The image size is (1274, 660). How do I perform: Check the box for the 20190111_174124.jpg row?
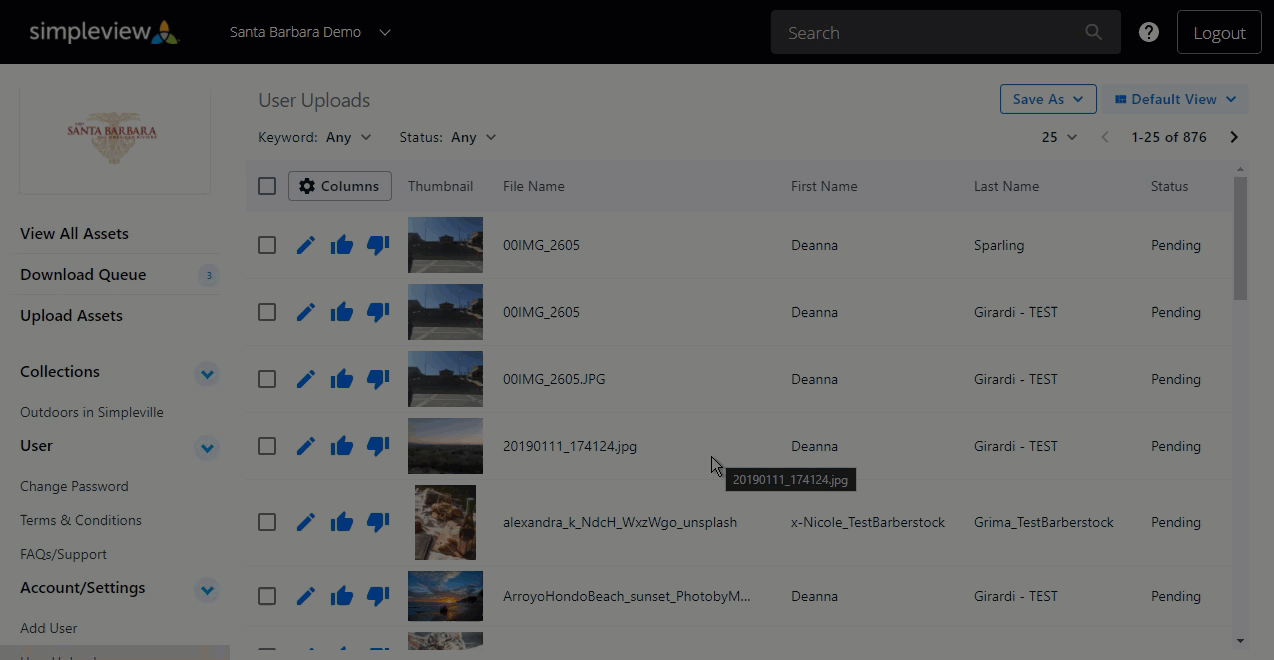[267, 446]
